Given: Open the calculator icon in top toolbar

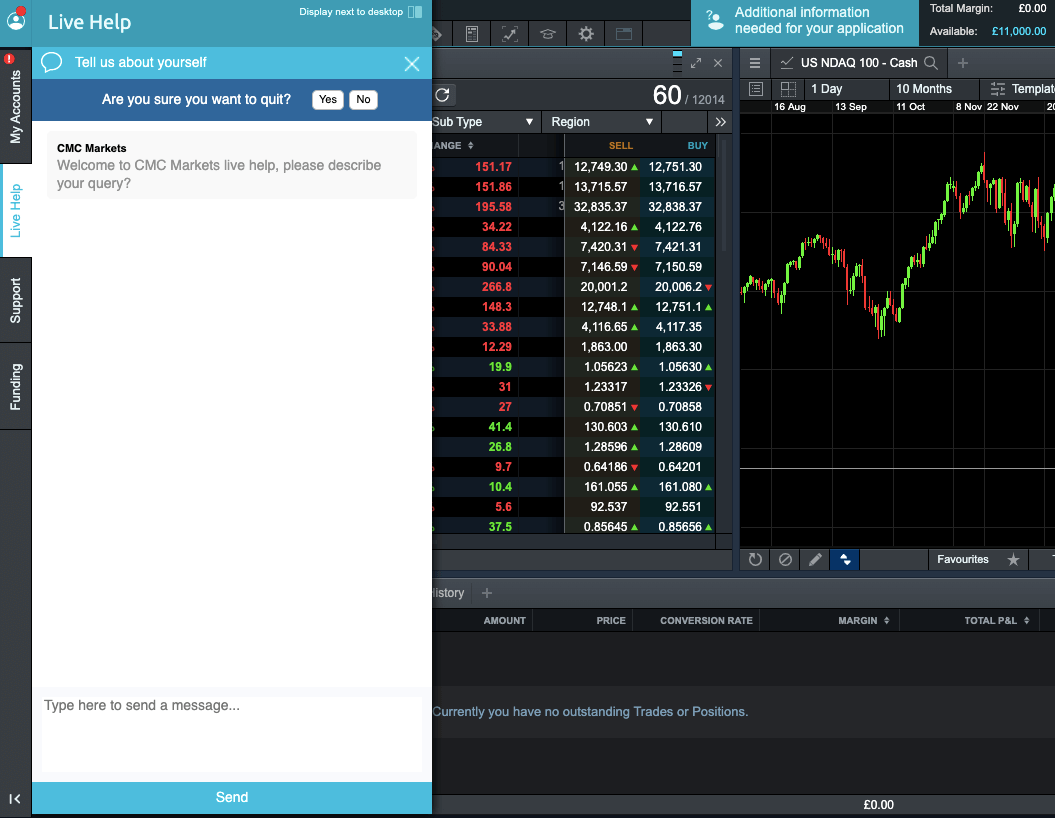Looking at the screenshot, I should click(472, 34).
